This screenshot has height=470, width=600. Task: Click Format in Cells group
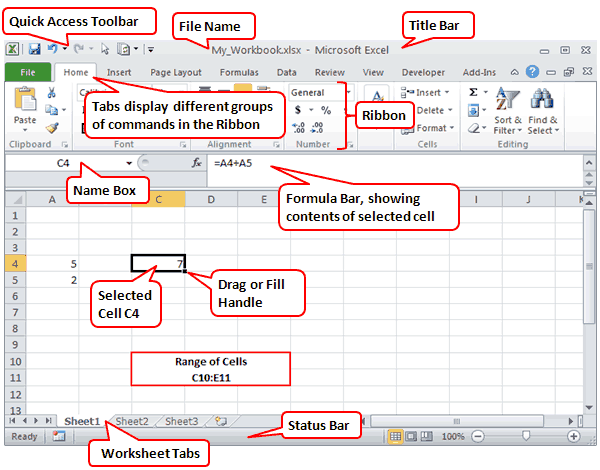tap(427, 128)
